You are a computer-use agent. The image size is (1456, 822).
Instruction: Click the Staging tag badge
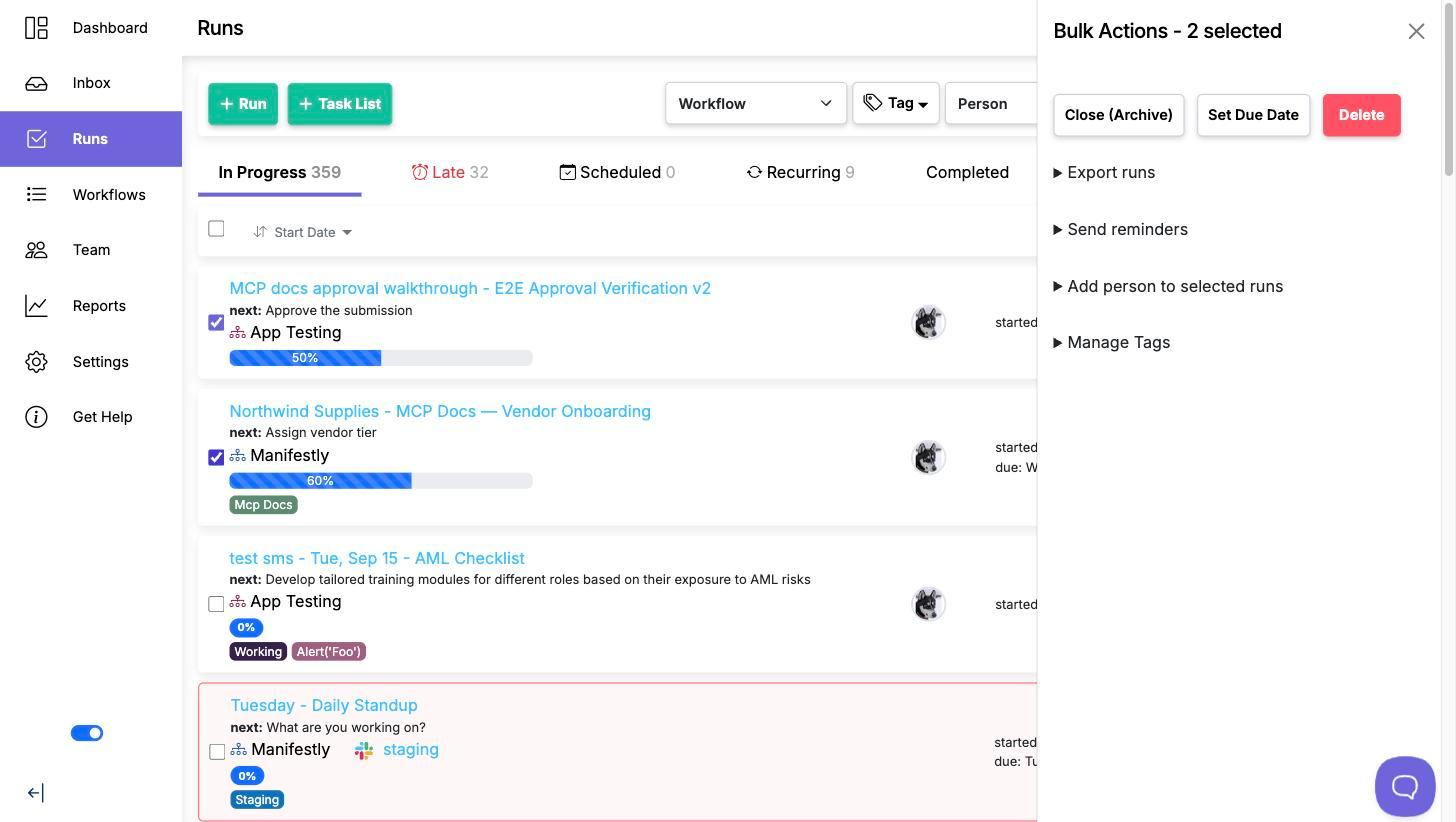(x=257, y=800)
